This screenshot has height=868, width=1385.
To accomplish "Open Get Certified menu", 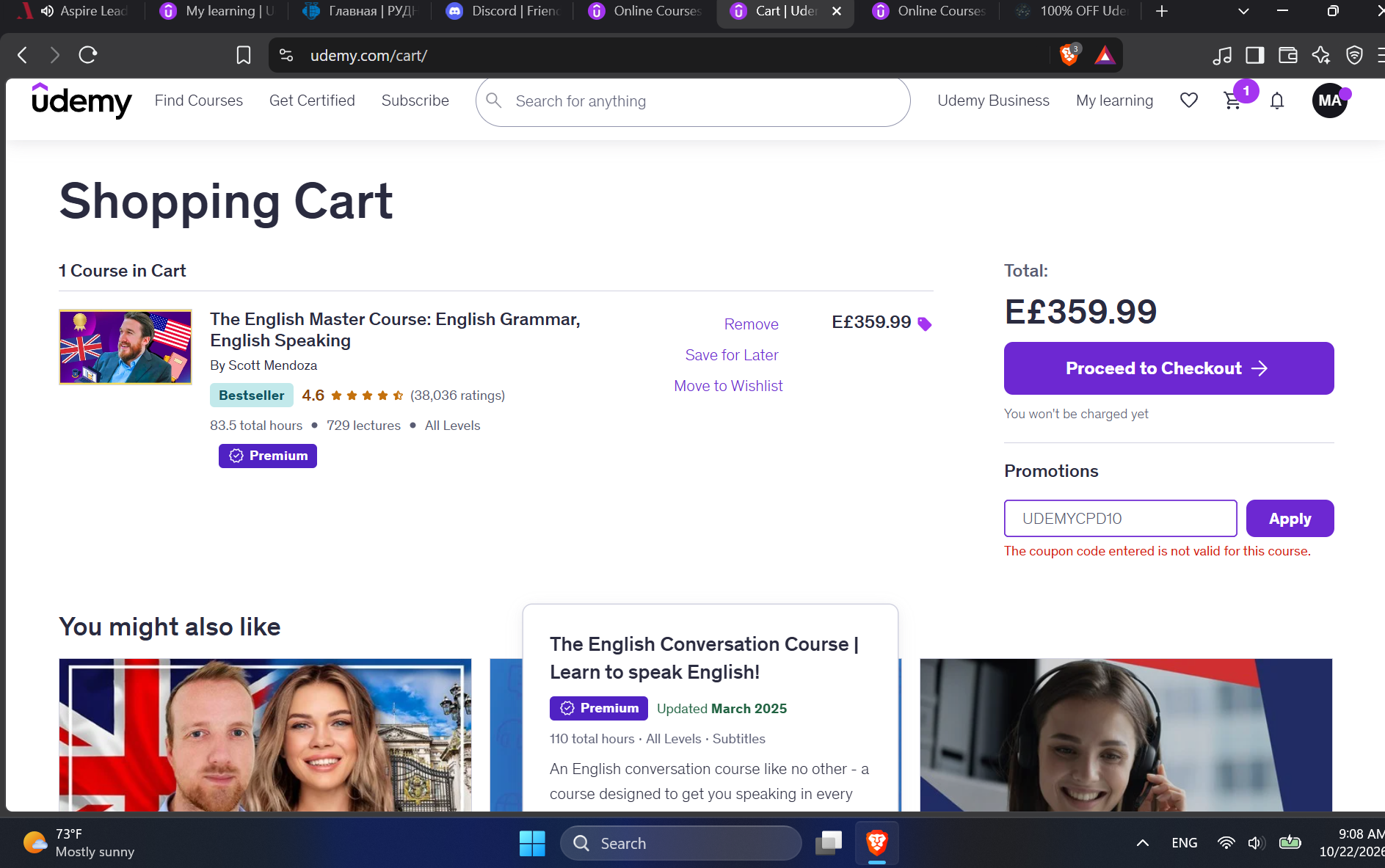I will (x=312, y=101).
